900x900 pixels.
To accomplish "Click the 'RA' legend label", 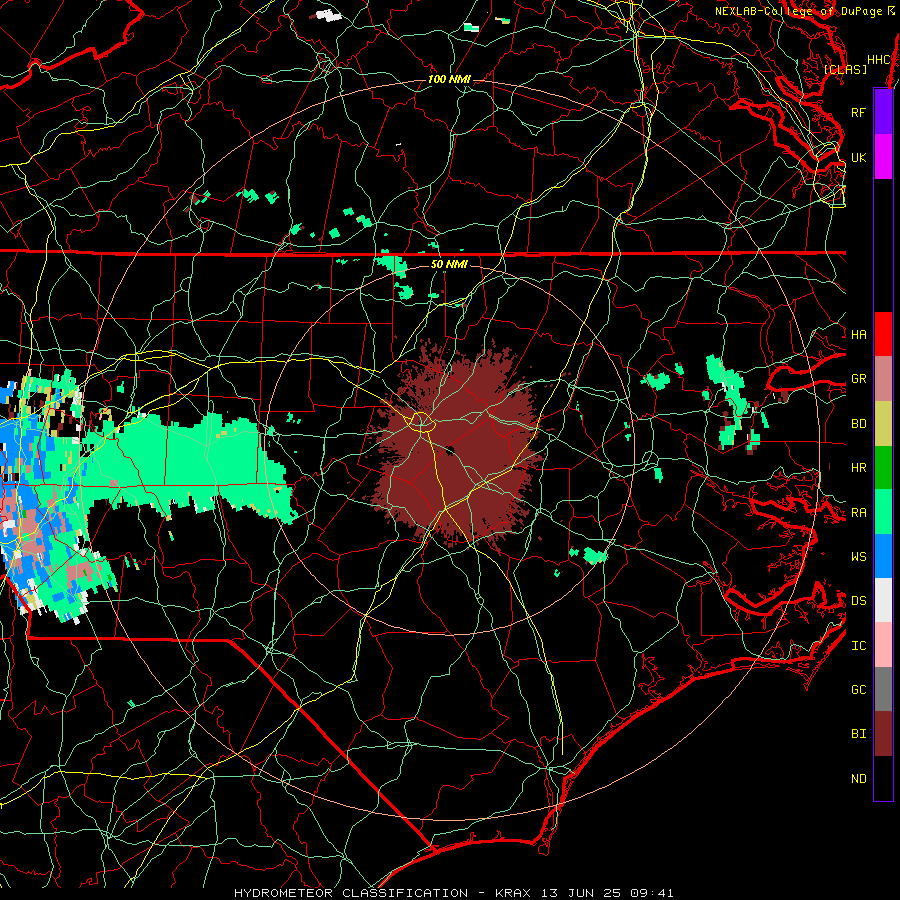I will pyautogui.click(x=858, y=513).
